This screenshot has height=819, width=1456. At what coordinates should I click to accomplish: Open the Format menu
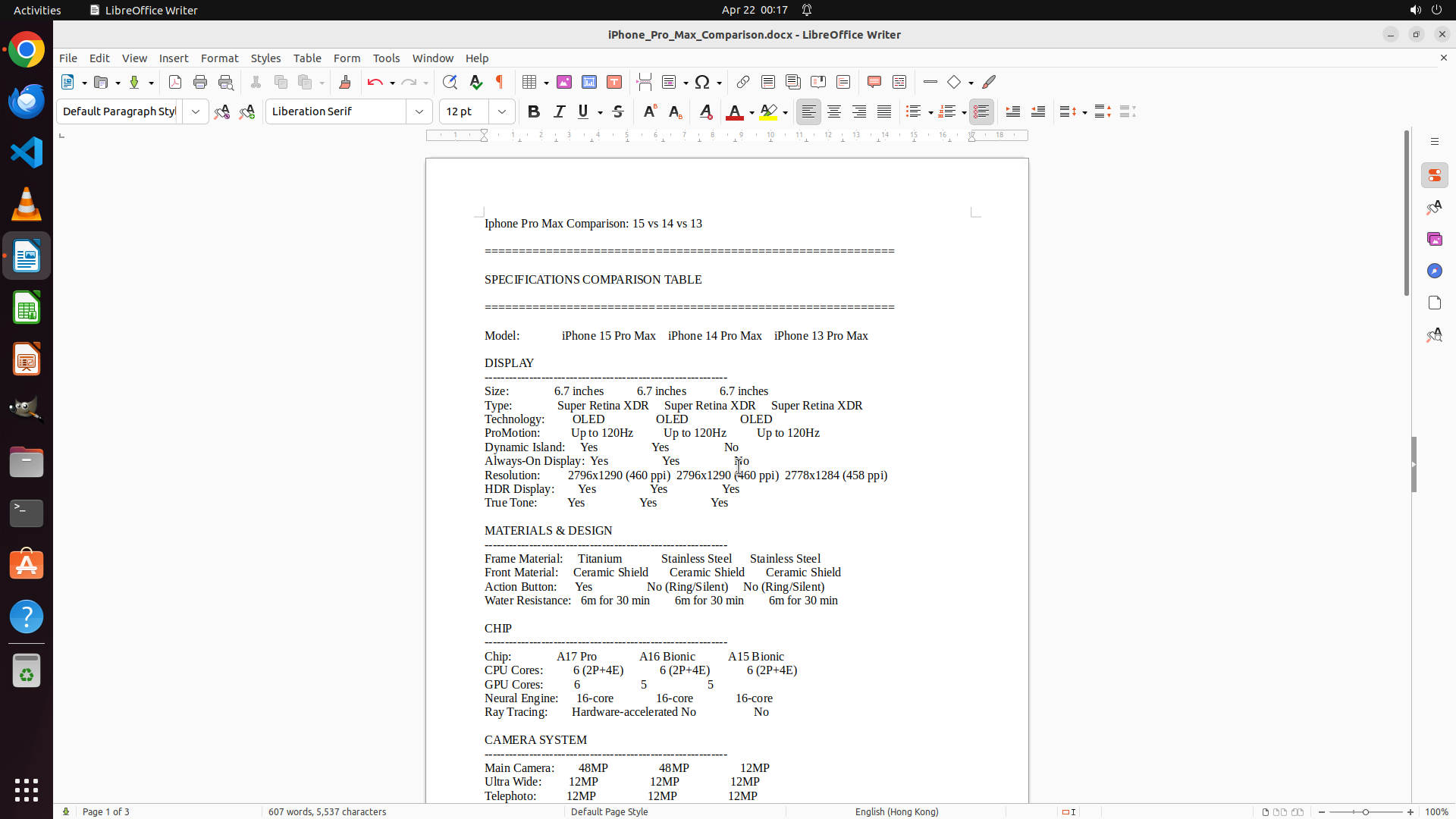(219, 58)
